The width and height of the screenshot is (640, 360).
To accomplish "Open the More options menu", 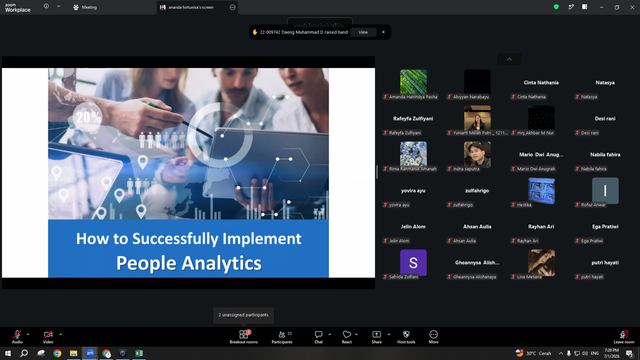I will tap(433, 337).
